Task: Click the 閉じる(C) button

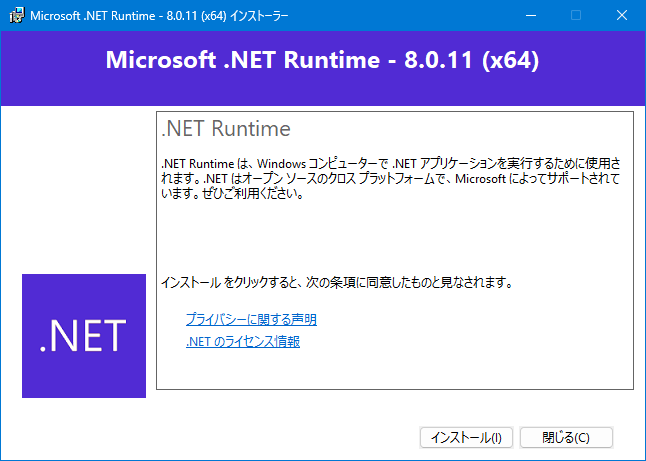Action: (566, 437)
